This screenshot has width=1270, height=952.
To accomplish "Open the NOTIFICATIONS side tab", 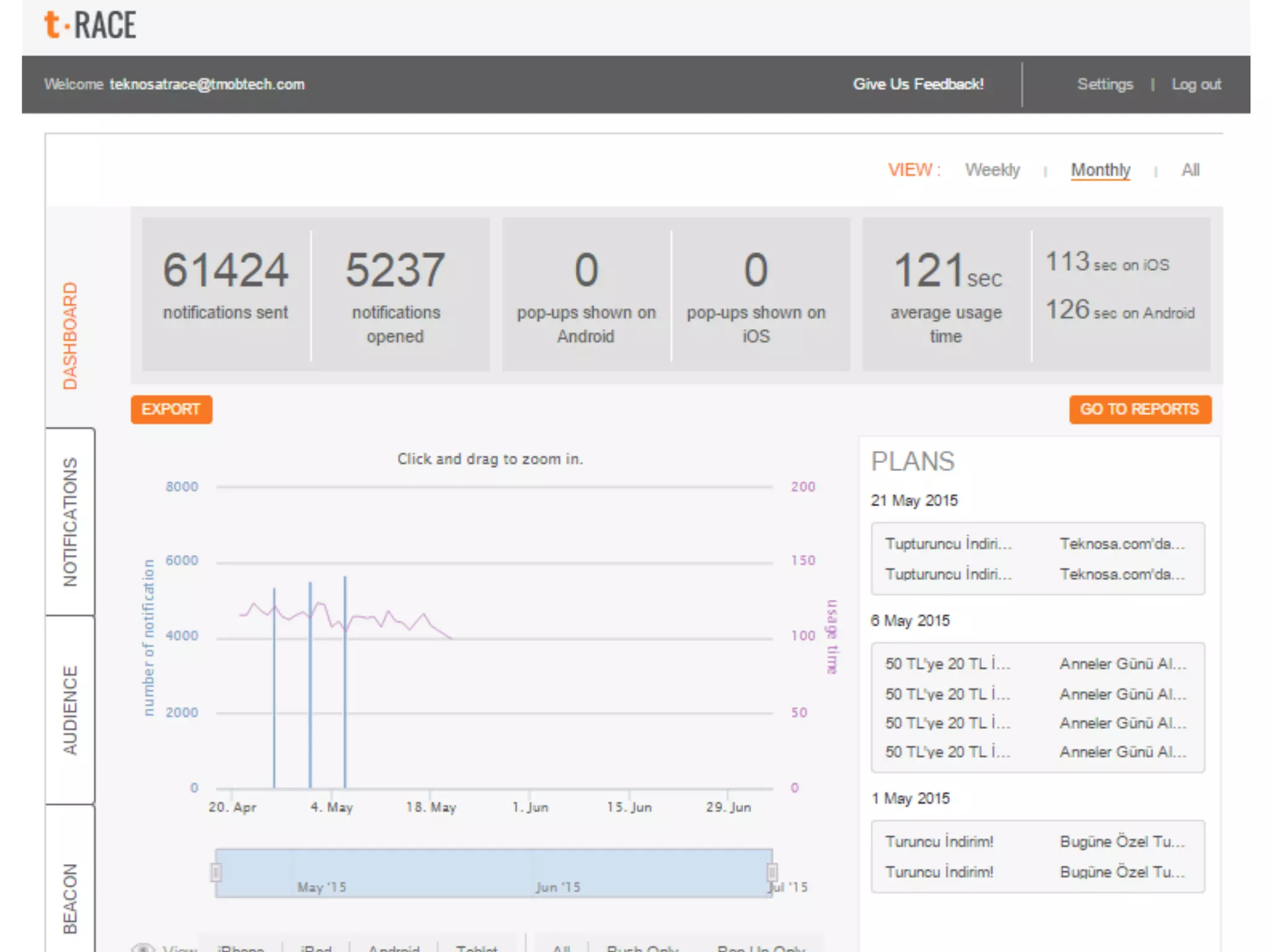I will coord(70,522).
